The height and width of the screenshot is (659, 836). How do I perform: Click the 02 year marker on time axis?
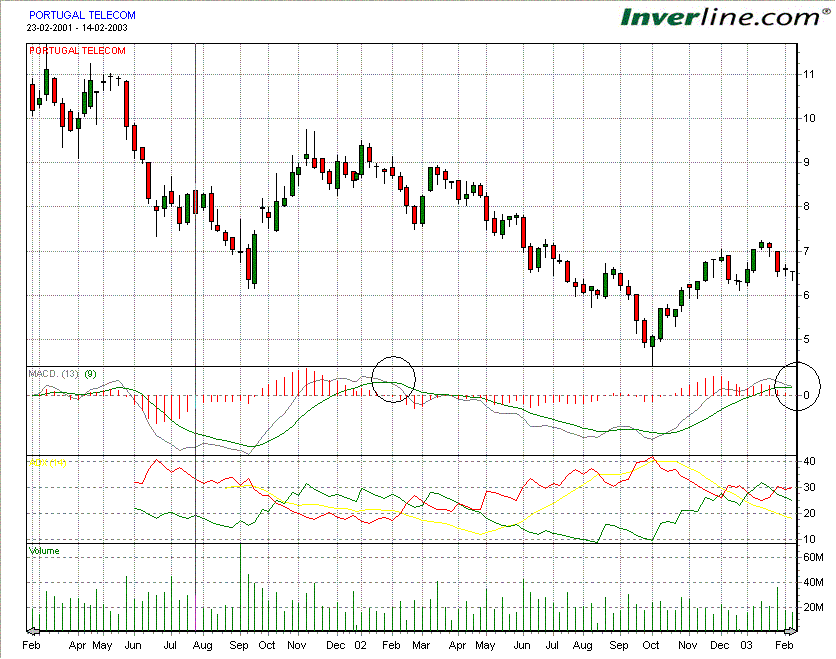360,645
